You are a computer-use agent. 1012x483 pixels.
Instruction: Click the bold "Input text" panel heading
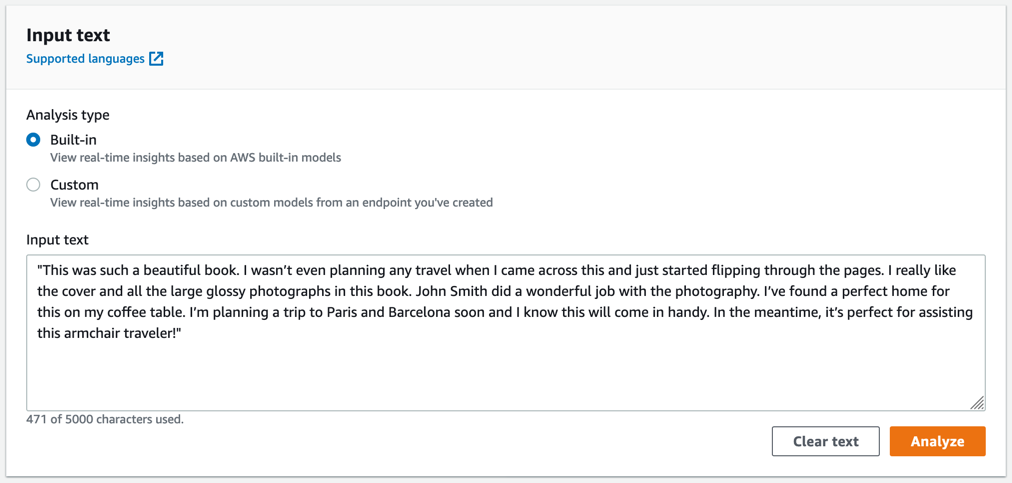pos(68,35)
